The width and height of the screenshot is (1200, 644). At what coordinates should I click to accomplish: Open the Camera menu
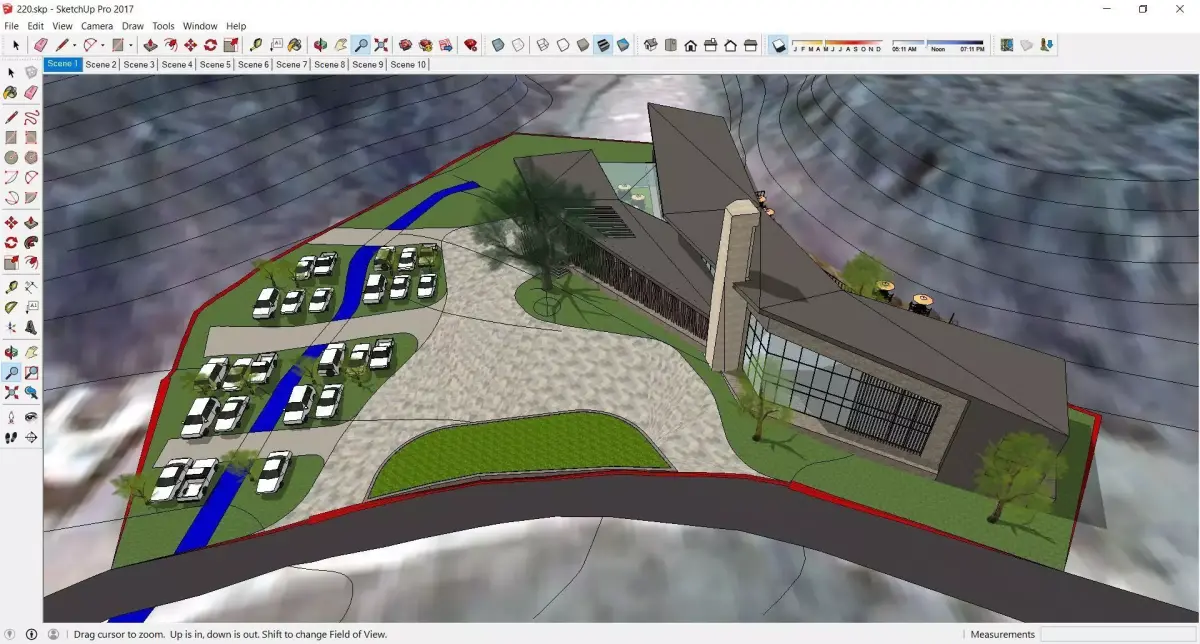point(97,26)
